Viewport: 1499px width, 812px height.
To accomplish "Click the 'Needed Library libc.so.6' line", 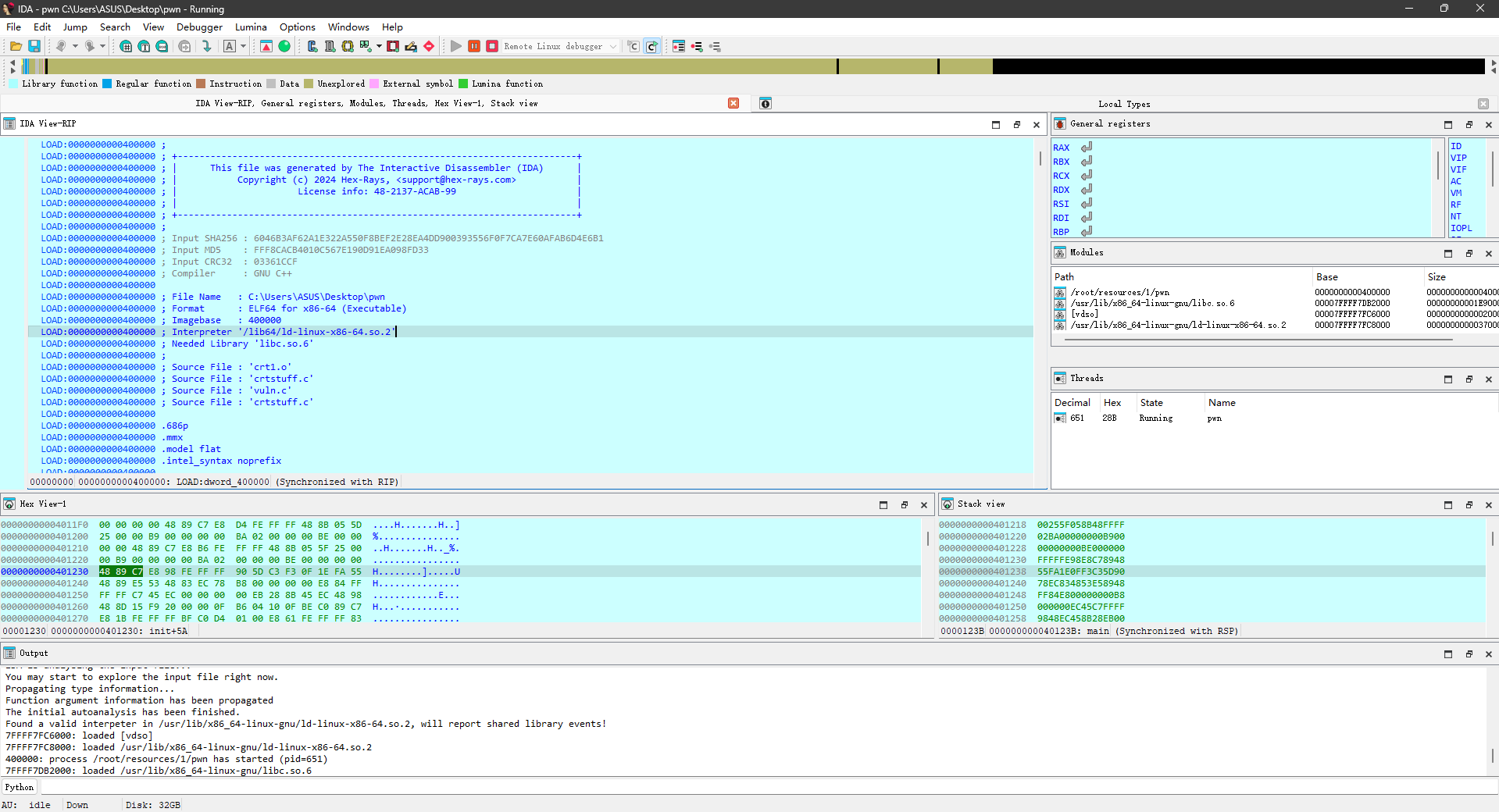I will pyautogui.click(x=242, y=344).
